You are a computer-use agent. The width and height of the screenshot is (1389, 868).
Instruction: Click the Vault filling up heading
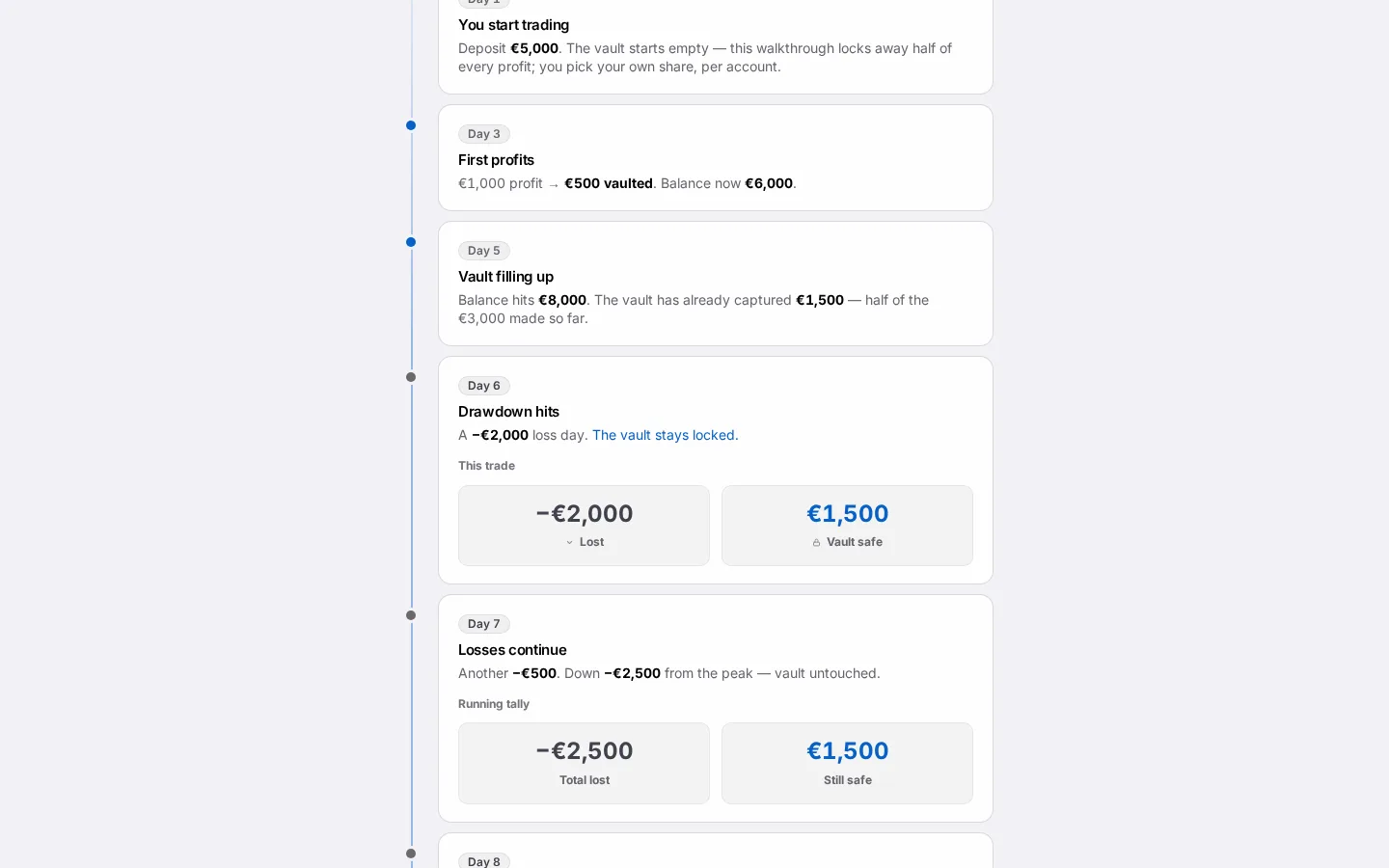coord(505,277)
